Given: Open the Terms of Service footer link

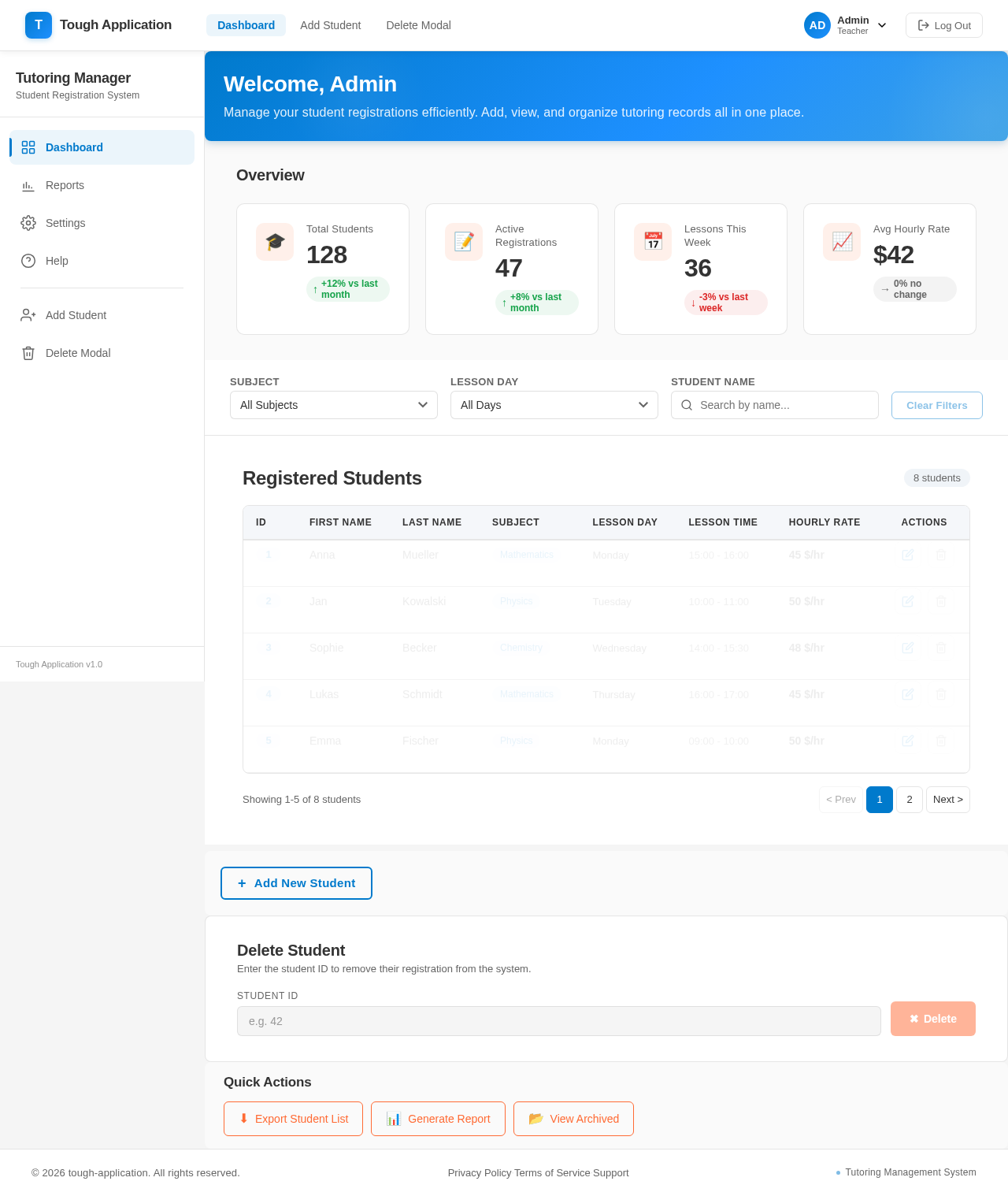Looking at the screenshot, I should (x=552, y=1173).
